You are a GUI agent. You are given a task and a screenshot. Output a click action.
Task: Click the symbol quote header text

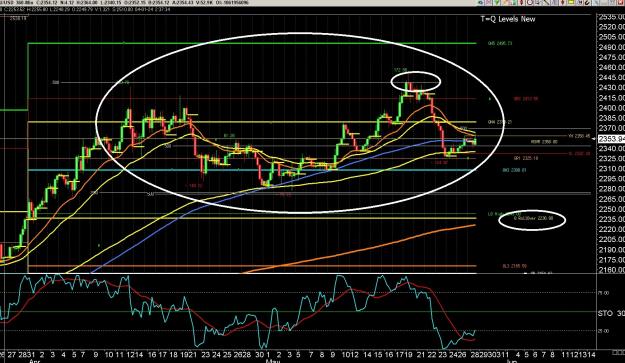124,3
